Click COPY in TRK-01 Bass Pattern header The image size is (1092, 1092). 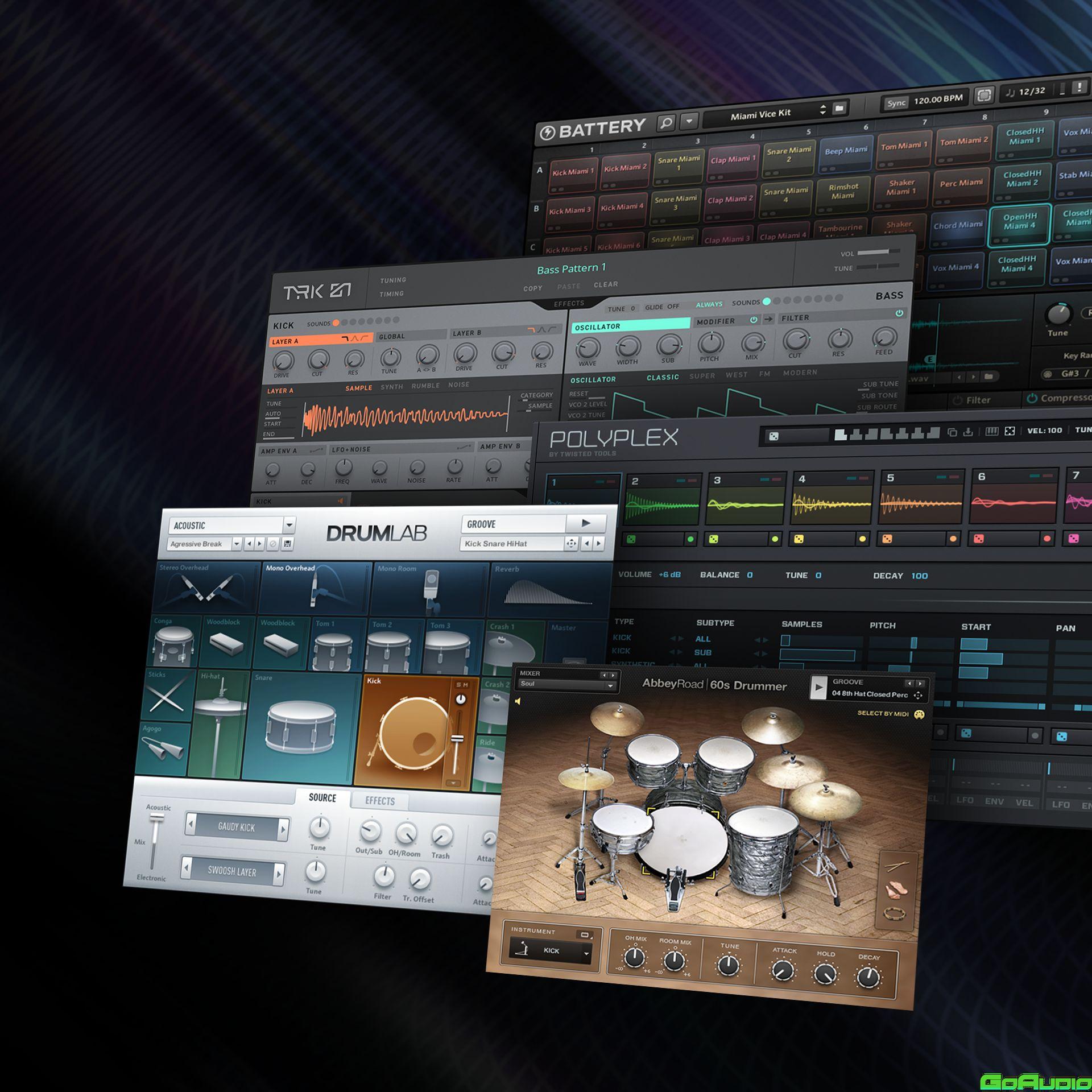click(x=533, y=288)
